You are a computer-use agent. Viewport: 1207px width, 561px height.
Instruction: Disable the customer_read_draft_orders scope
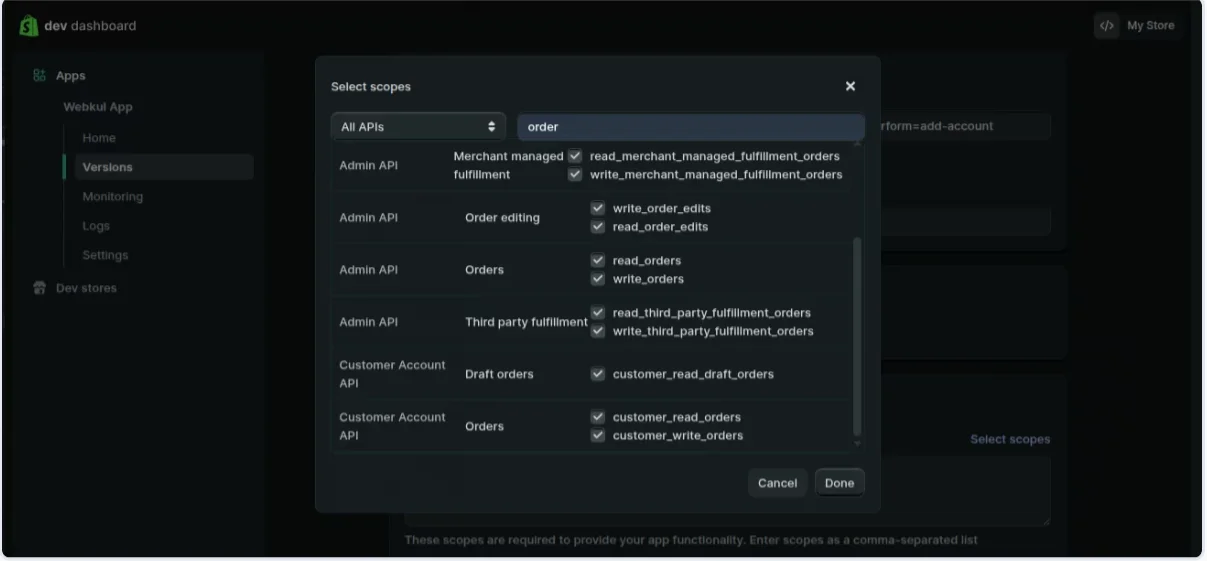coord(598,374)
